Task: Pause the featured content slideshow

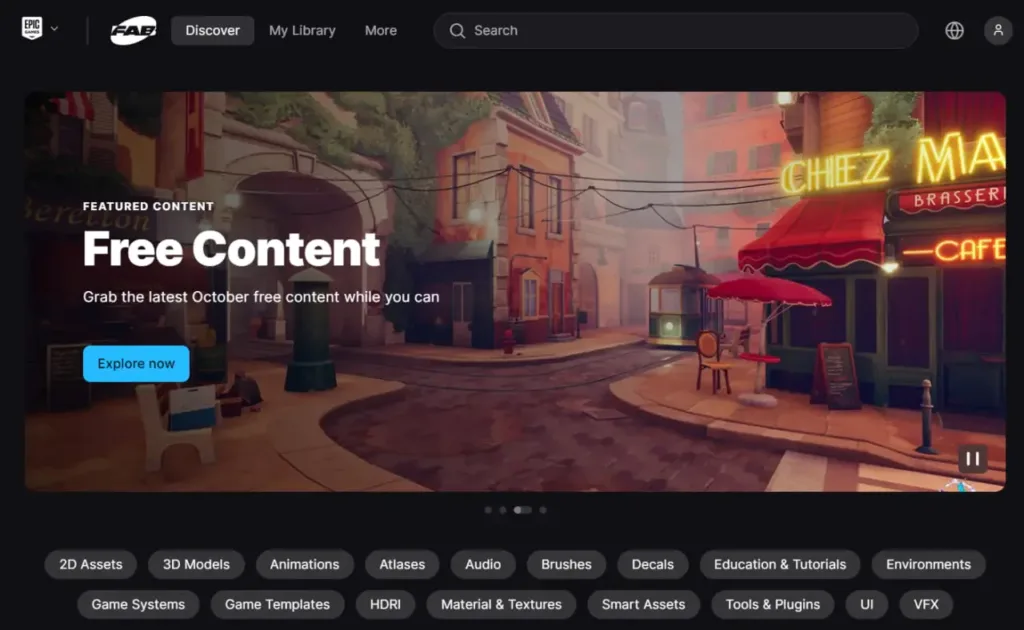Action: point(972,458)
